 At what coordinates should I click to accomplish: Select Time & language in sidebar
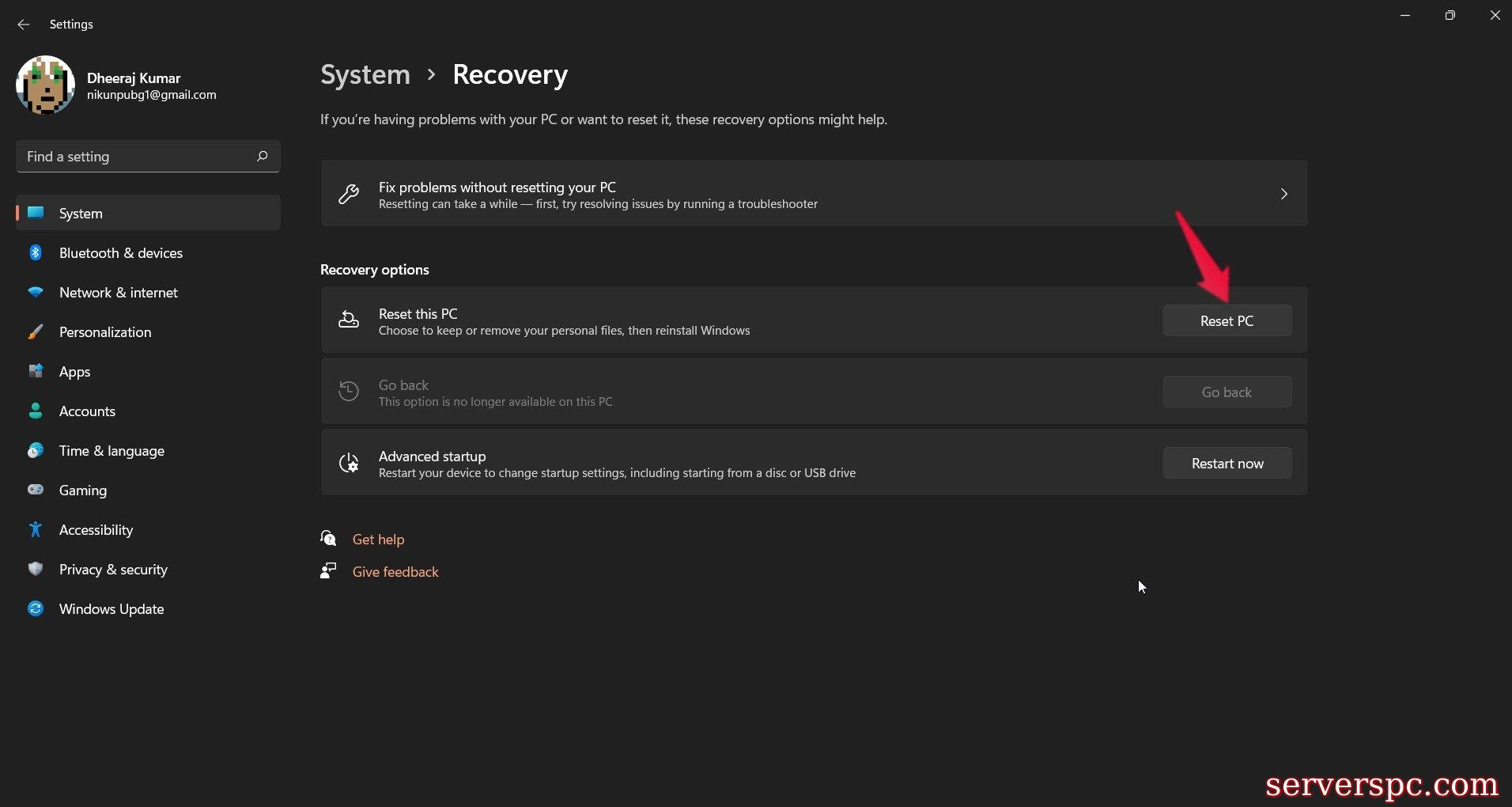[x=112, y=451]
